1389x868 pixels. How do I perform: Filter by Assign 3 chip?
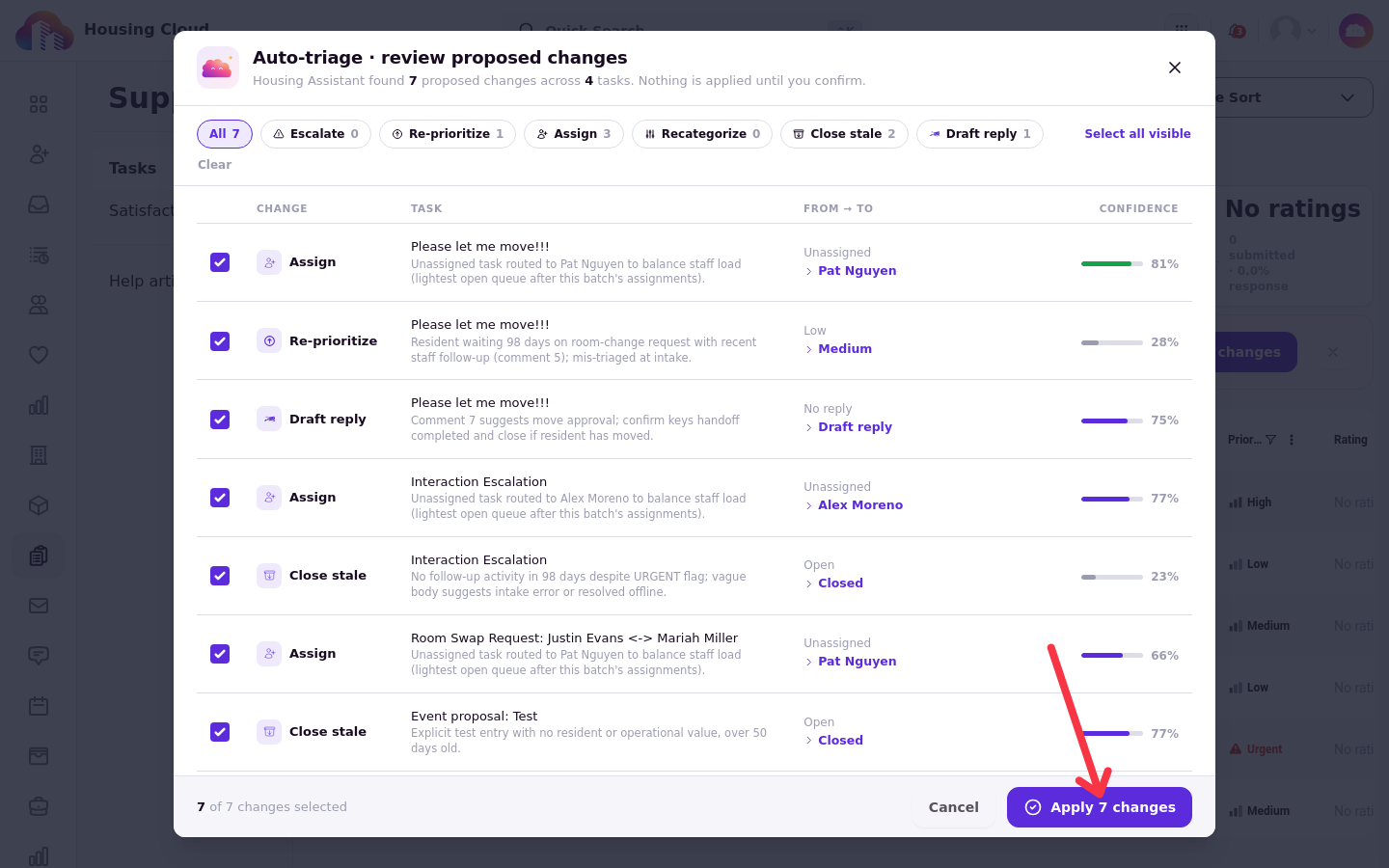click(574, 134)
